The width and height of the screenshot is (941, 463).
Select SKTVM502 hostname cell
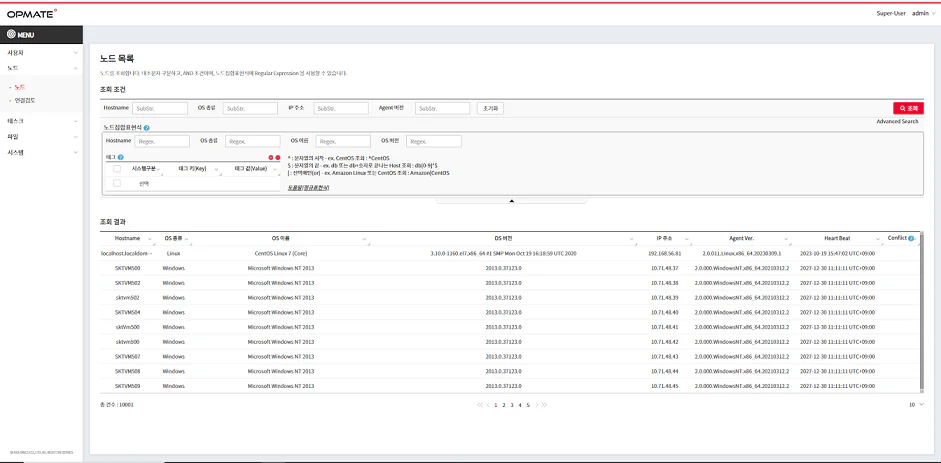click(x=128, y=283)
